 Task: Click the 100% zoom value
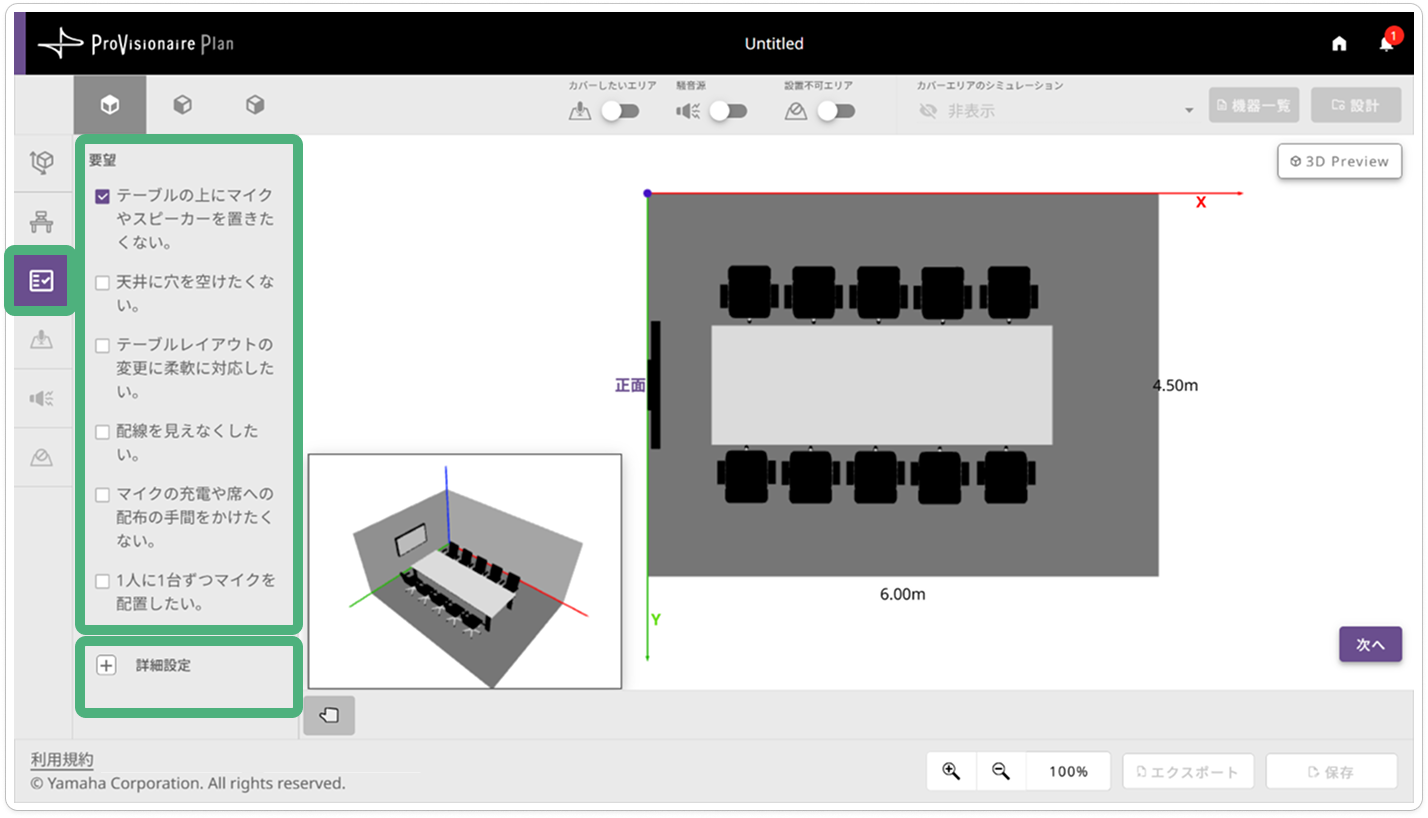tap(1068, 771)
